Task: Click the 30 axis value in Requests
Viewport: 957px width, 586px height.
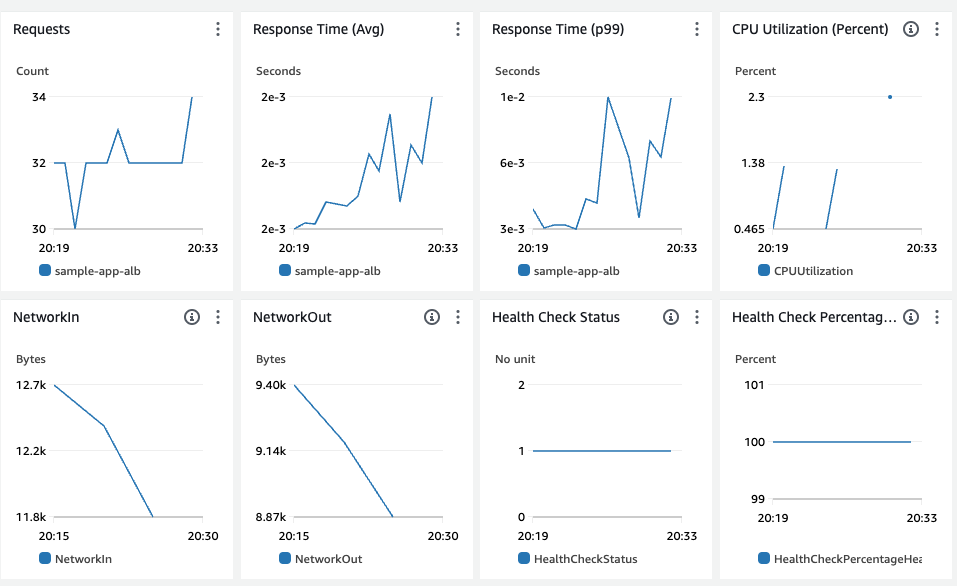Action: tap(39, 229)
